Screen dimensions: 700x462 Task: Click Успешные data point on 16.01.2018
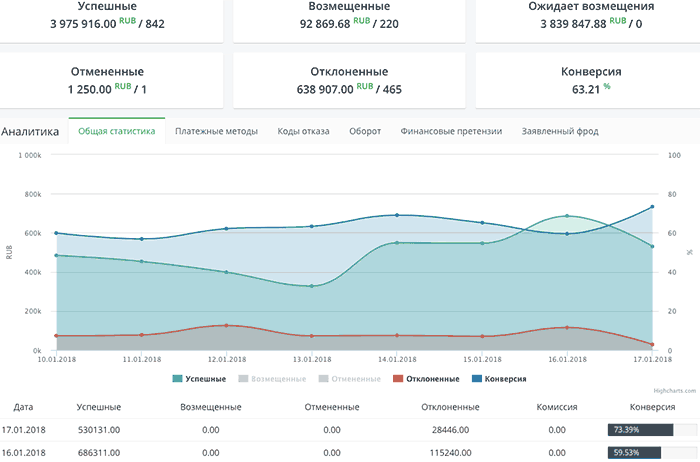(x=567, y=216)
